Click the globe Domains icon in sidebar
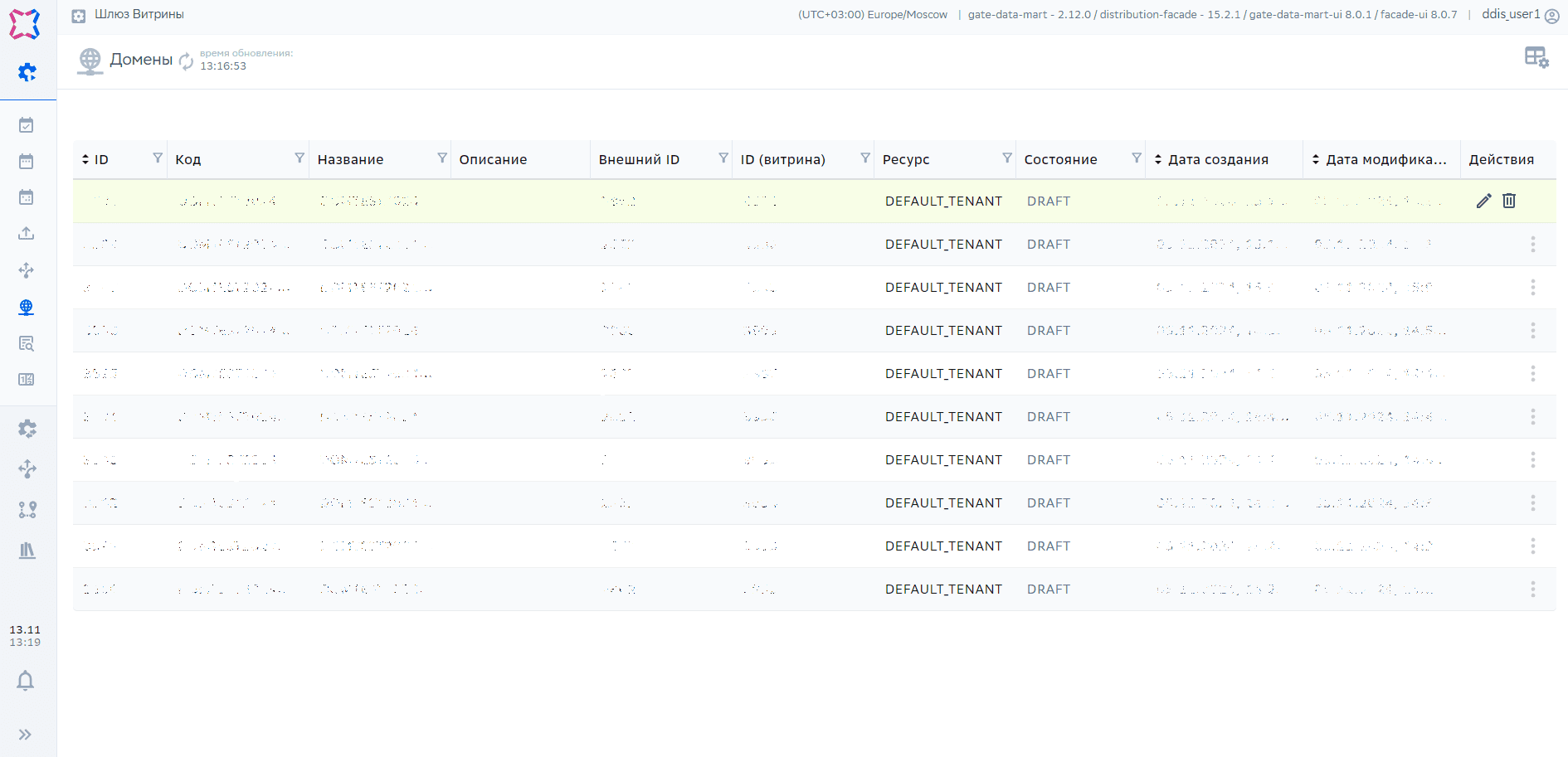The image size is (1568, 757). click(x=27, y=308)
